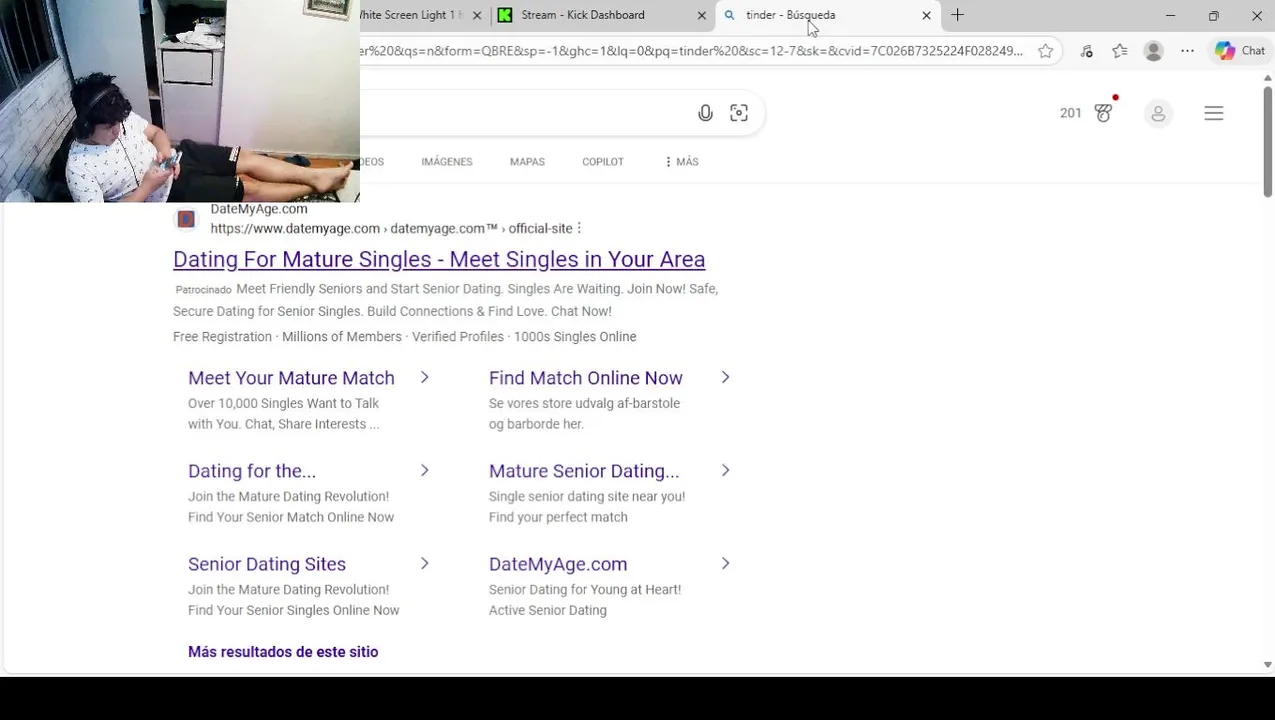The height and width of the screenshot is (720, 1275).
Task: Click Más resultados de este sitio
Action: tap(283, 652)
